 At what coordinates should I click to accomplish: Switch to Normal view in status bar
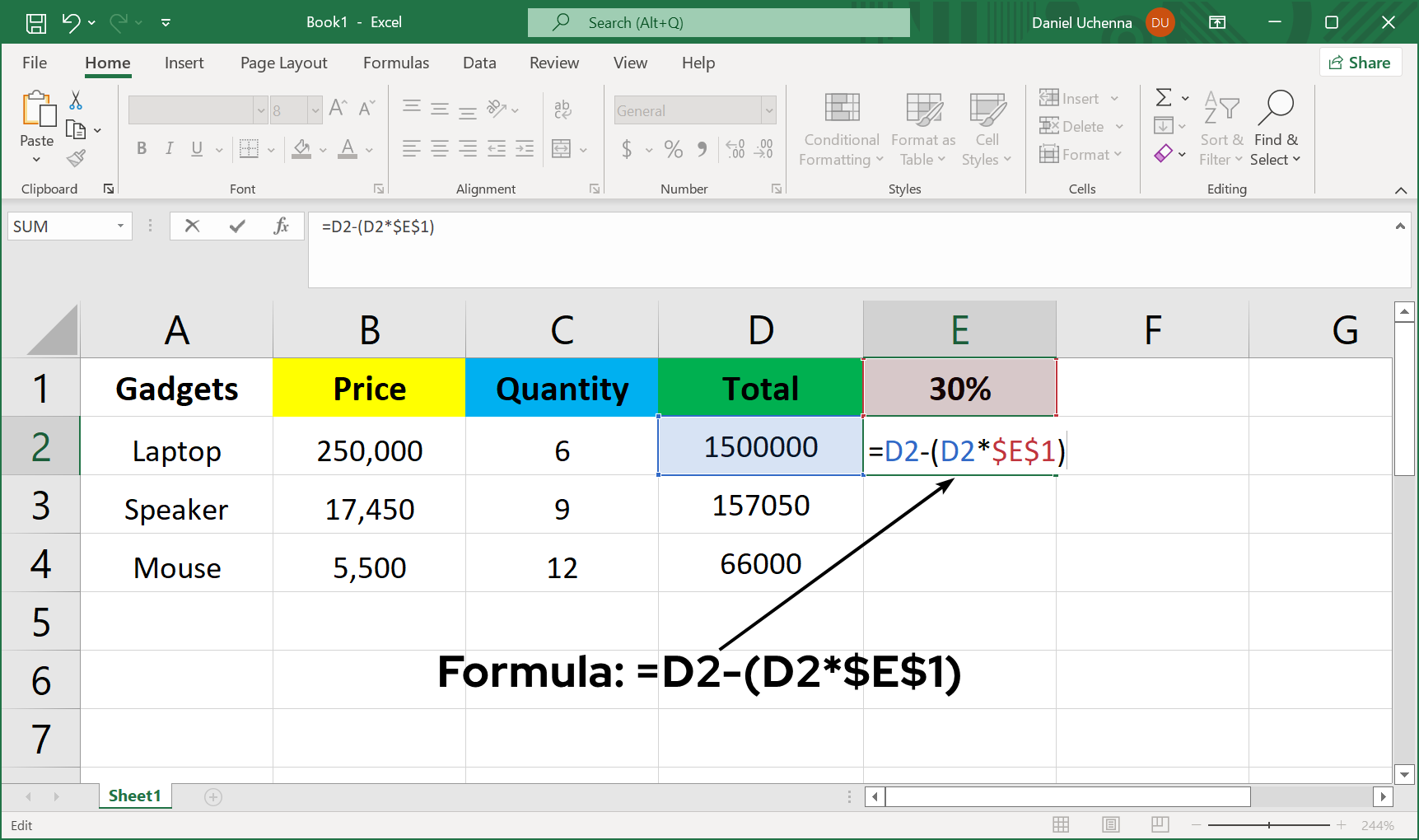1061,824
